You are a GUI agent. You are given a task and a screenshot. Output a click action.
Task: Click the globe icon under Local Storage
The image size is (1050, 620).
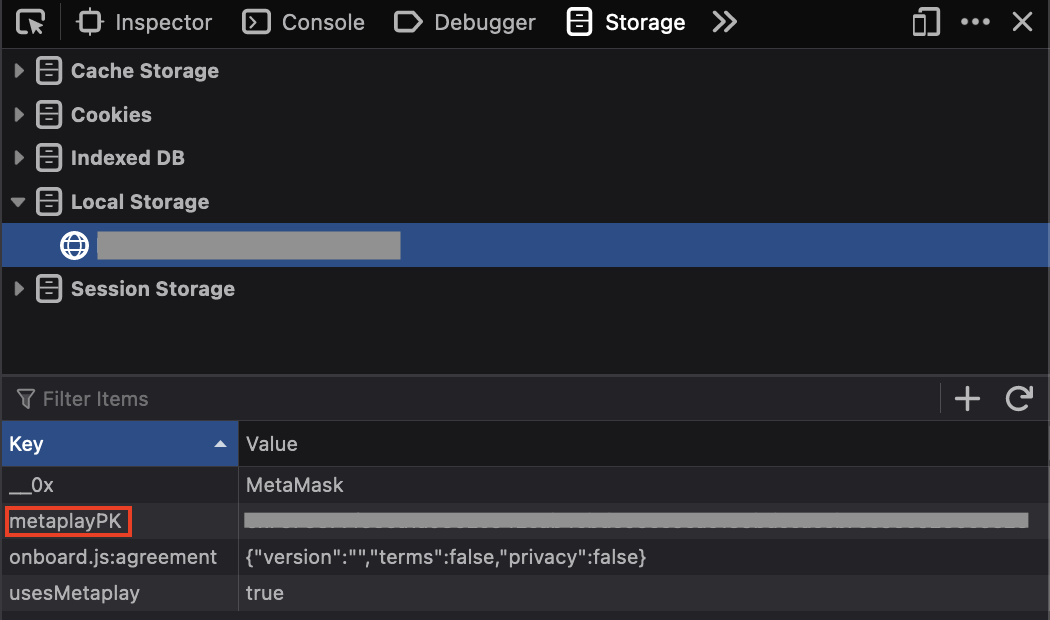(x=75, y=245)
